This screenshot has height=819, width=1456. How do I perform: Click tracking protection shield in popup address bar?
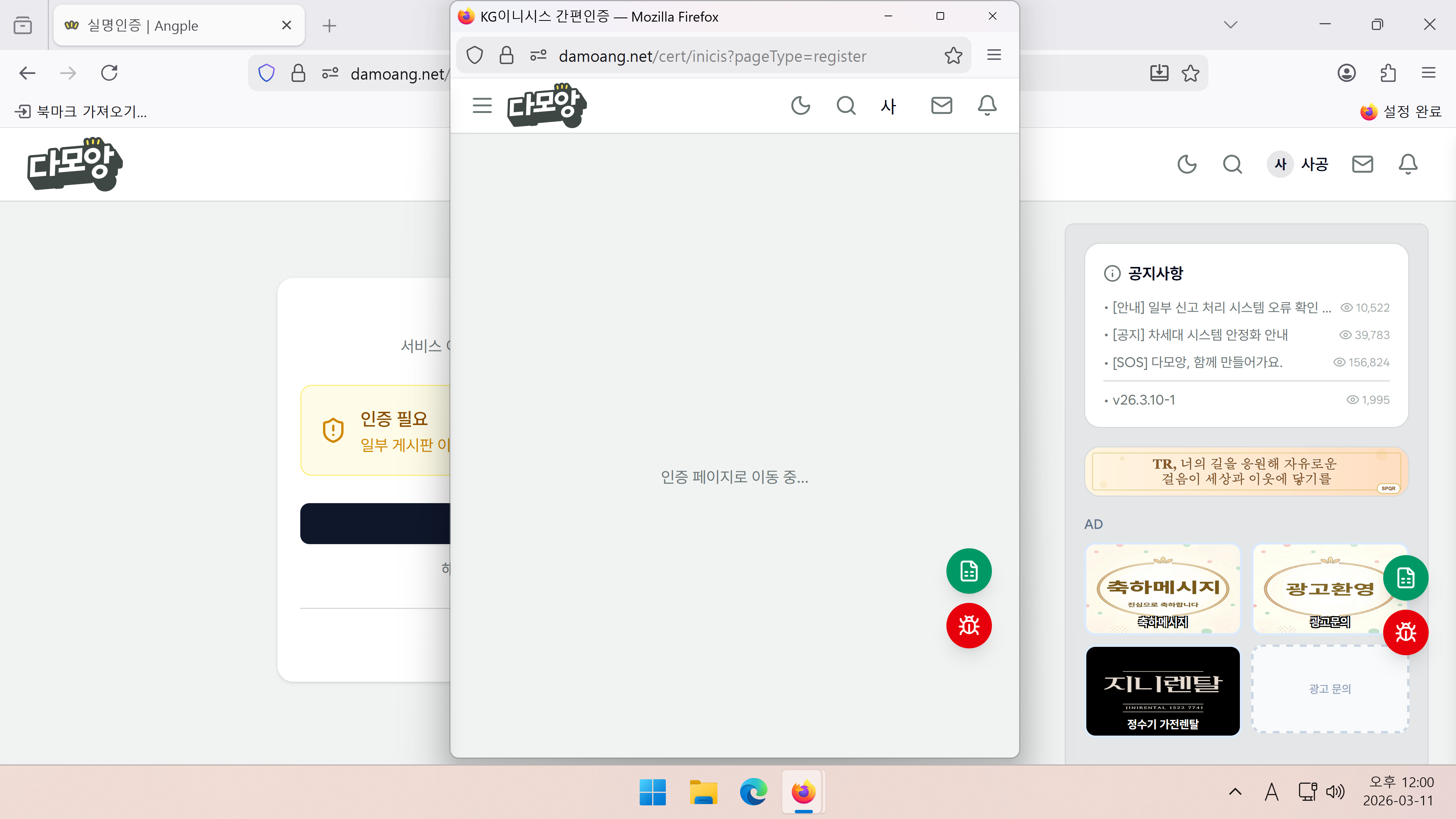[x=475, y=55]
